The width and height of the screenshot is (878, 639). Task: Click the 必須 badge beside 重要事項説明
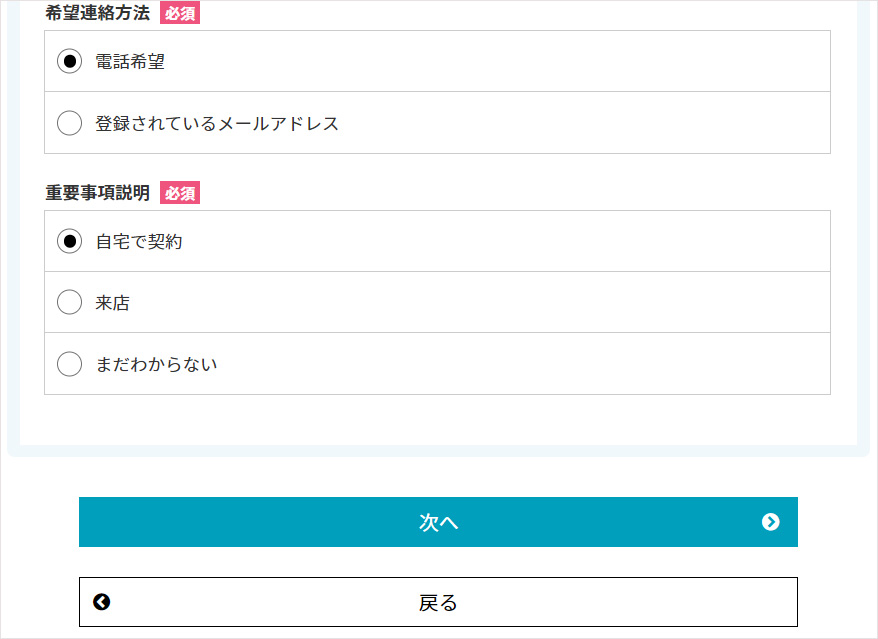point(180,193)
